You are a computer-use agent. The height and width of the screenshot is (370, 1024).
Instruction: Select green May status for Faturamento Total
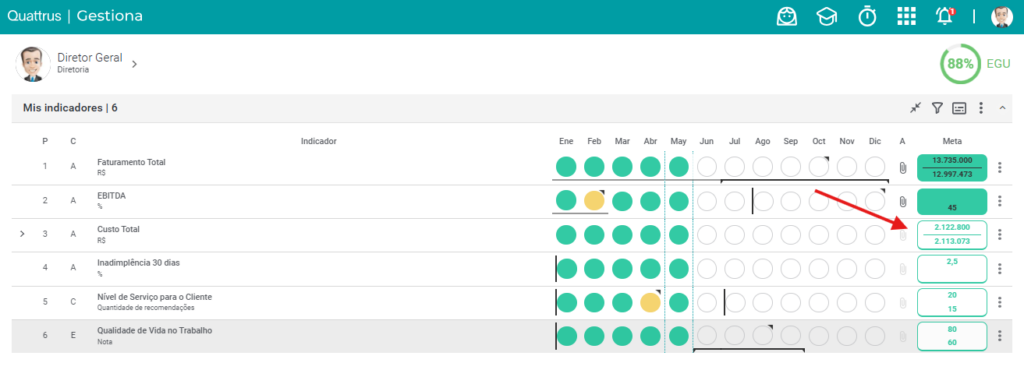coord(679,167)
